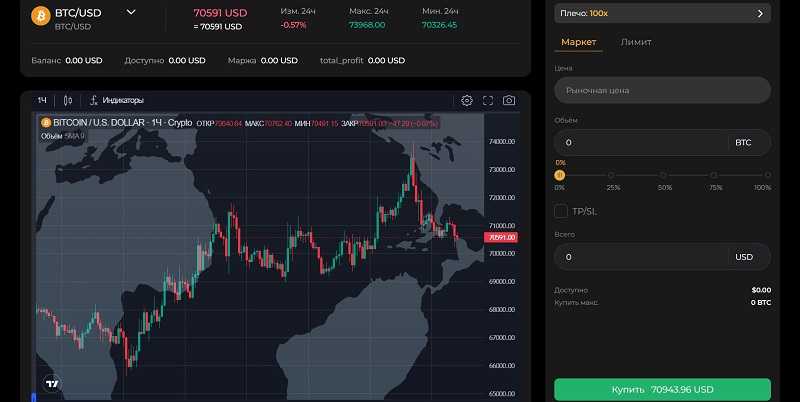800x402 pixels.
Task: Move the volume slider to 50%
Action: pos(664,175)
